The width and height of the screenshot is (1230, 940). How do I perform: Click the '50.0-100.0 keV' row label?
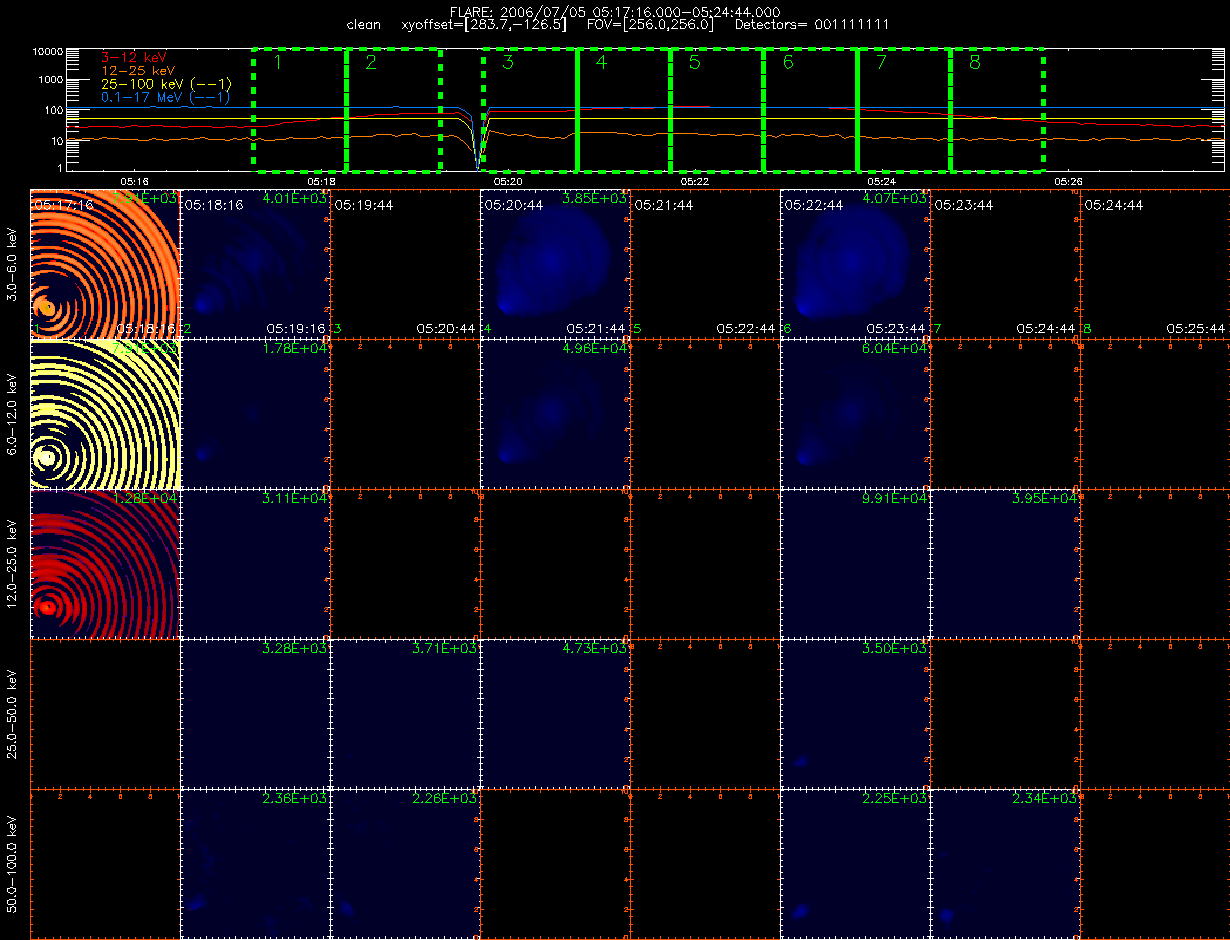click(12, 864)
